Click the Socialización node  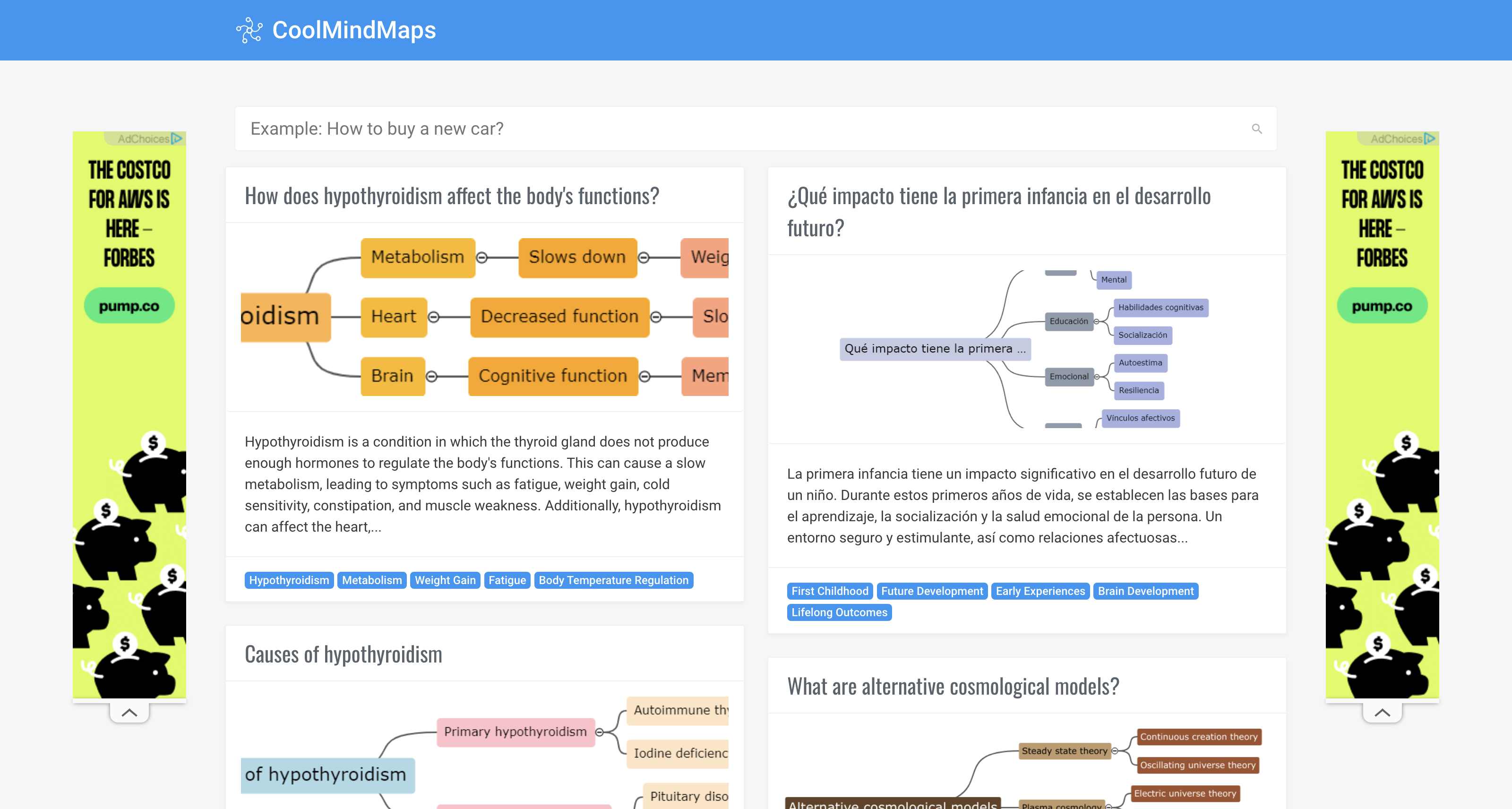[x=1142, y=335]
